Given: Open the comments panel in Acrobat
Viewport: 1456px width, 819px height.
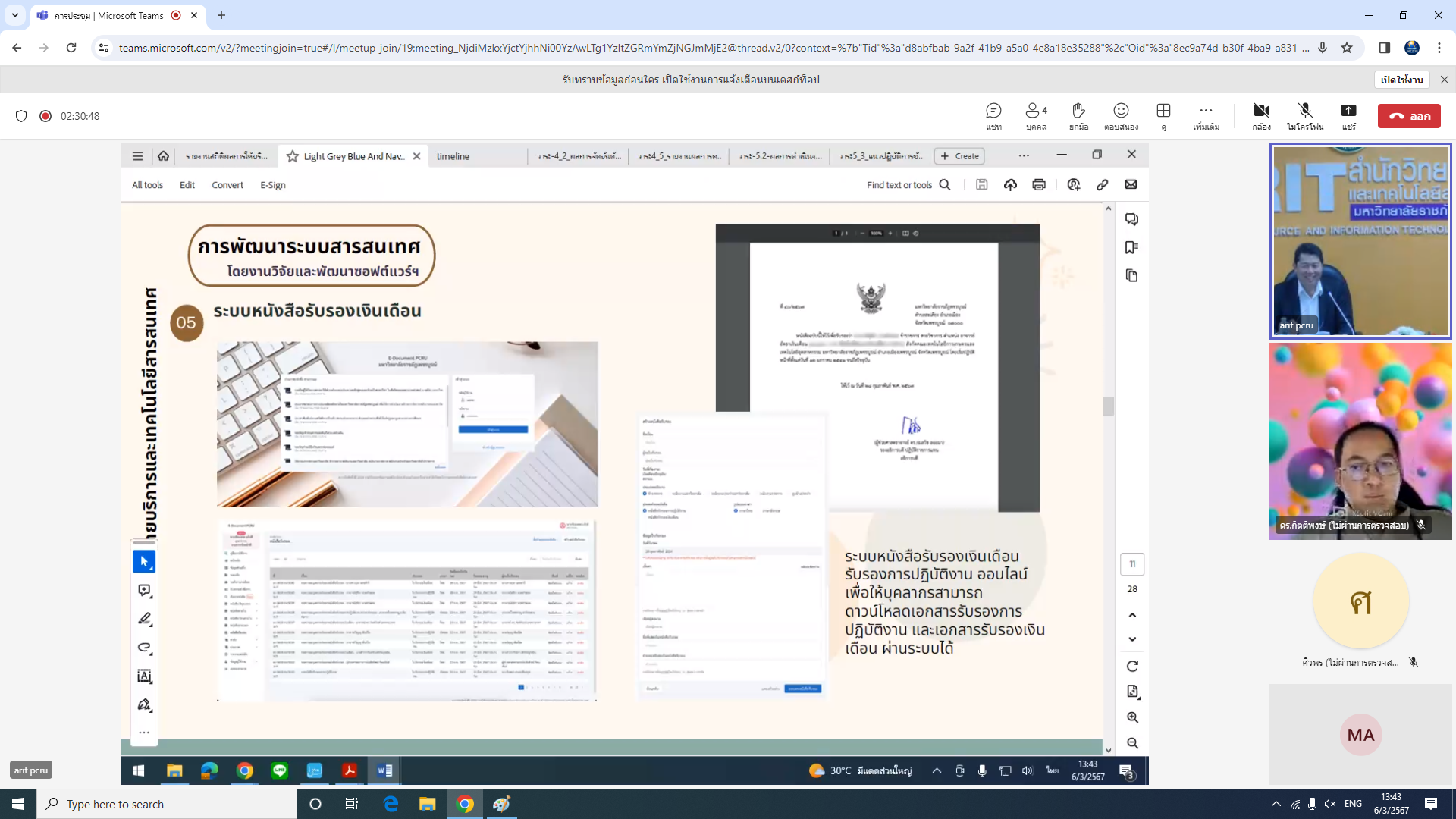Looking at the screenshot, I should click(1131, 219).
